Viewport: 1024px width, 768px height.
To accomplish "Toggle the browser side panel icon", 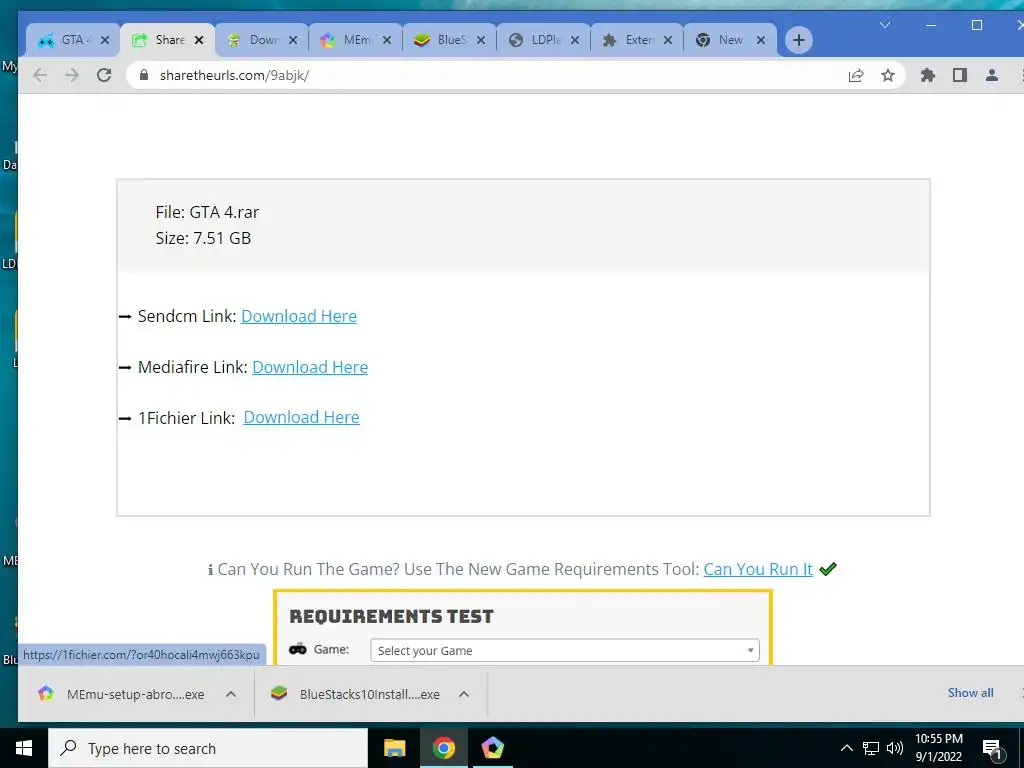I will click(x=959, y=75).
